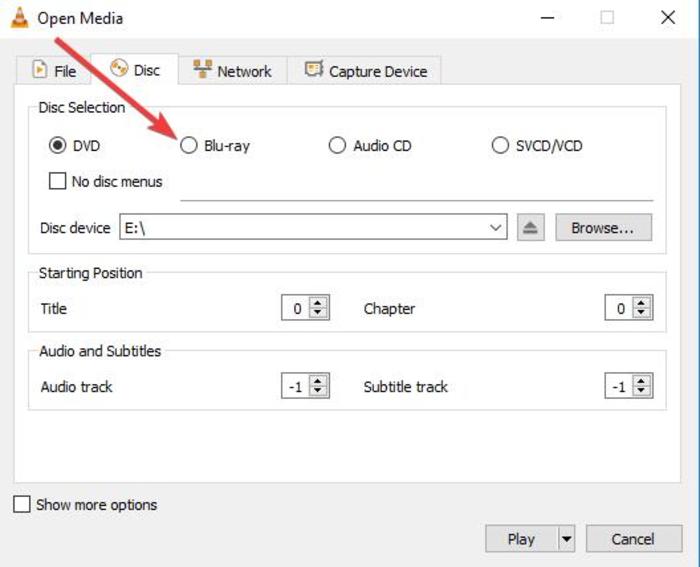Open the Network tab
This screenshot has width=700, height=567.
(x=232, y=71)
